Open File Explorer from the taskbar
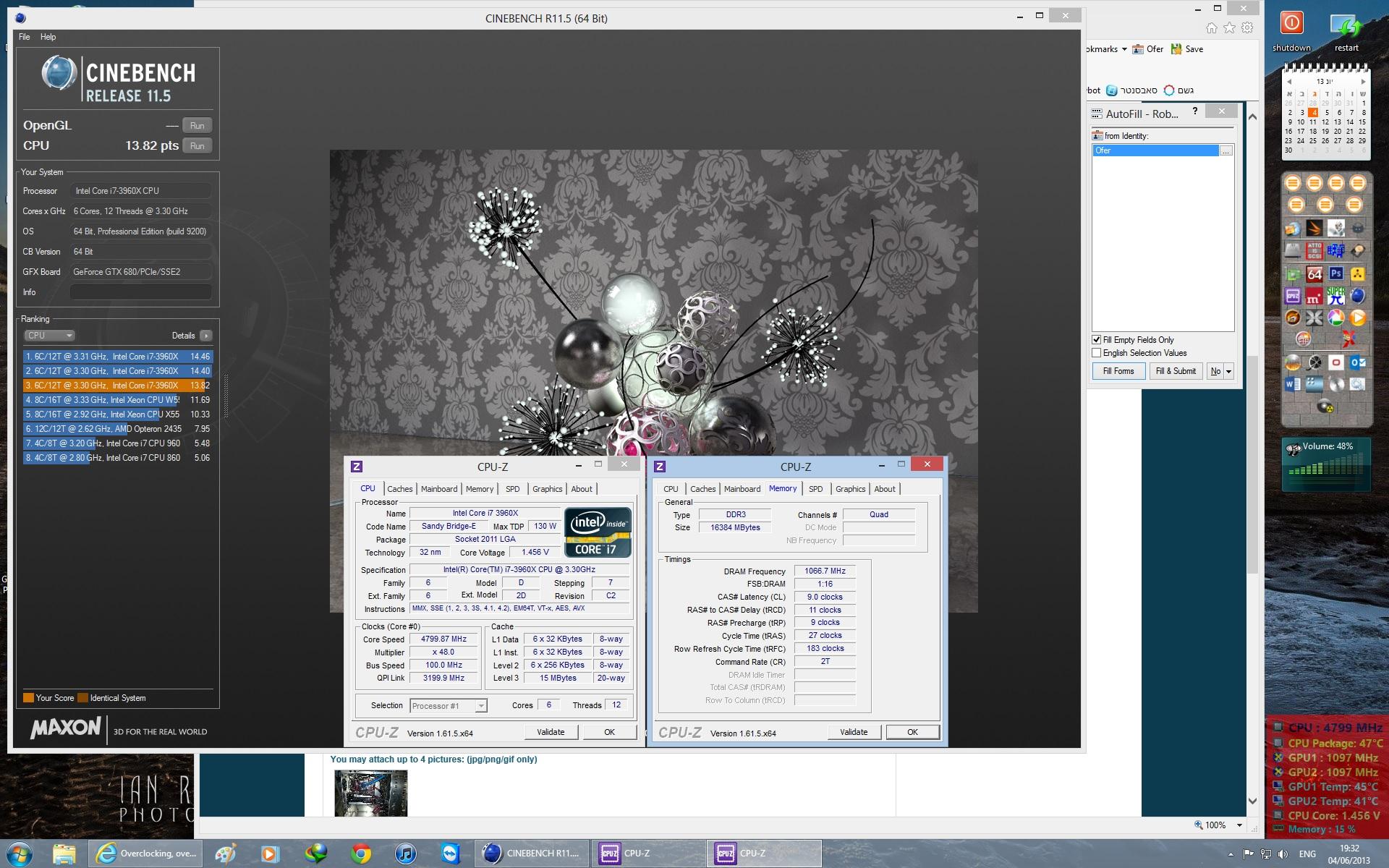Image resolution: width=1389 pixels, height=868 pixels. pos(64,854)
